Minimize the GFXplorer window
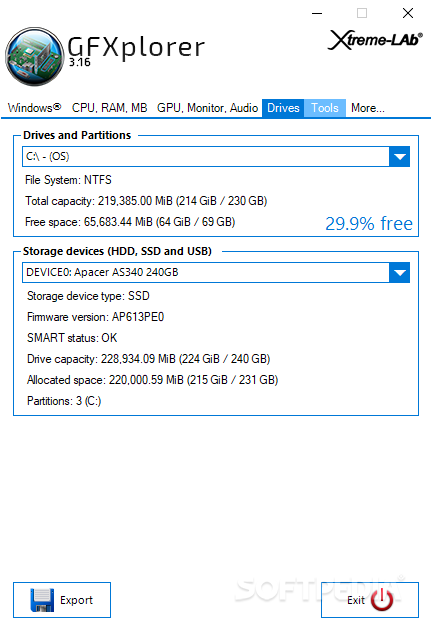Viewport: 432px width, 627px height. pyautogui.click(x=317, y=13)
